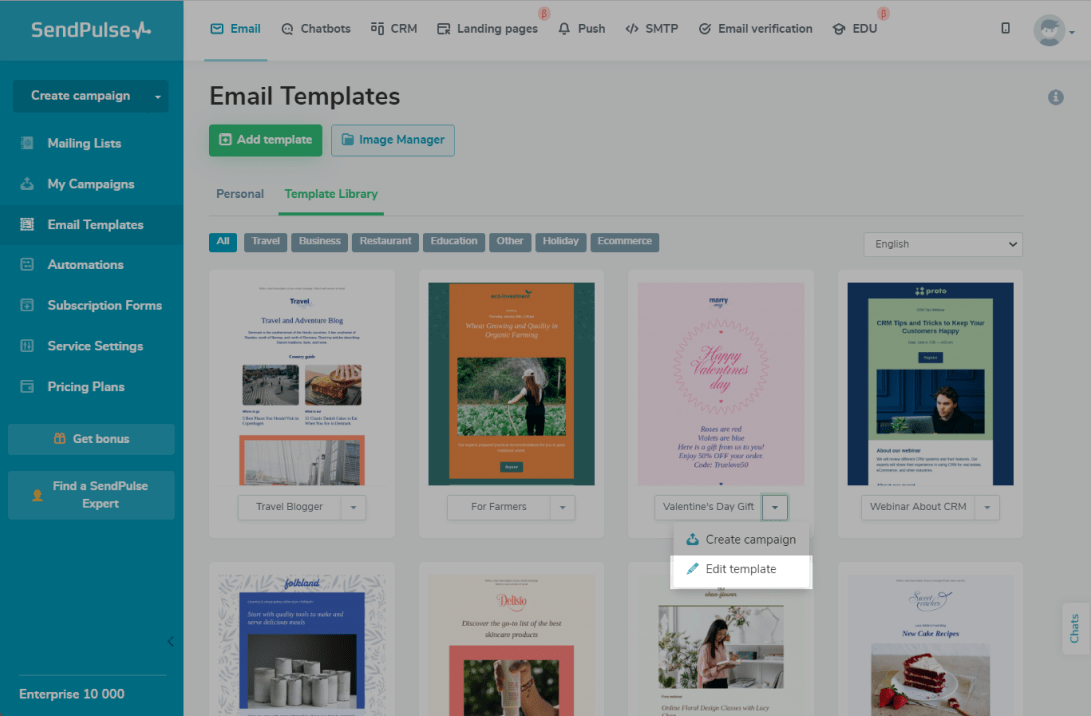Go to My Campaigns
The width and height of the screenshot is (1091, 716).
click(91, 184)
